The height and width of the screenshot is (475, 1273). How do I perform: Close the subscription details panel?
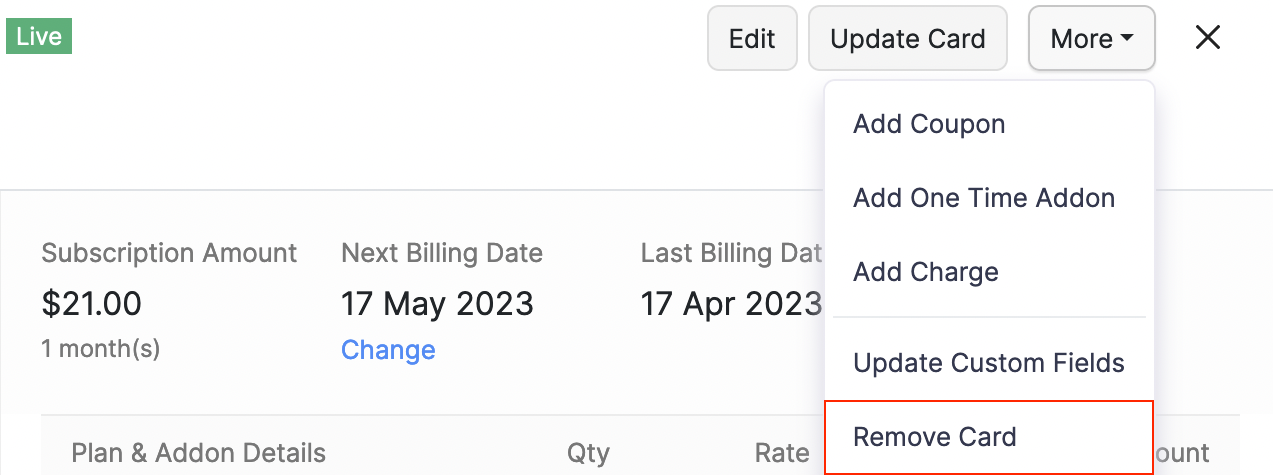click(x=1208, y=38)
